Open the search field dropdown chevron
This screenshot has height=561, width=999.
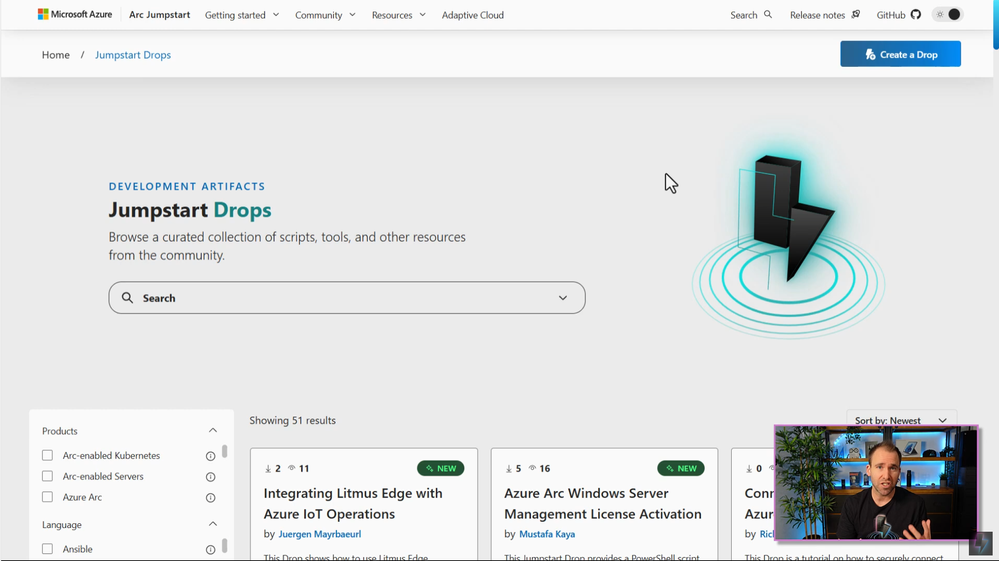point(563,297)
